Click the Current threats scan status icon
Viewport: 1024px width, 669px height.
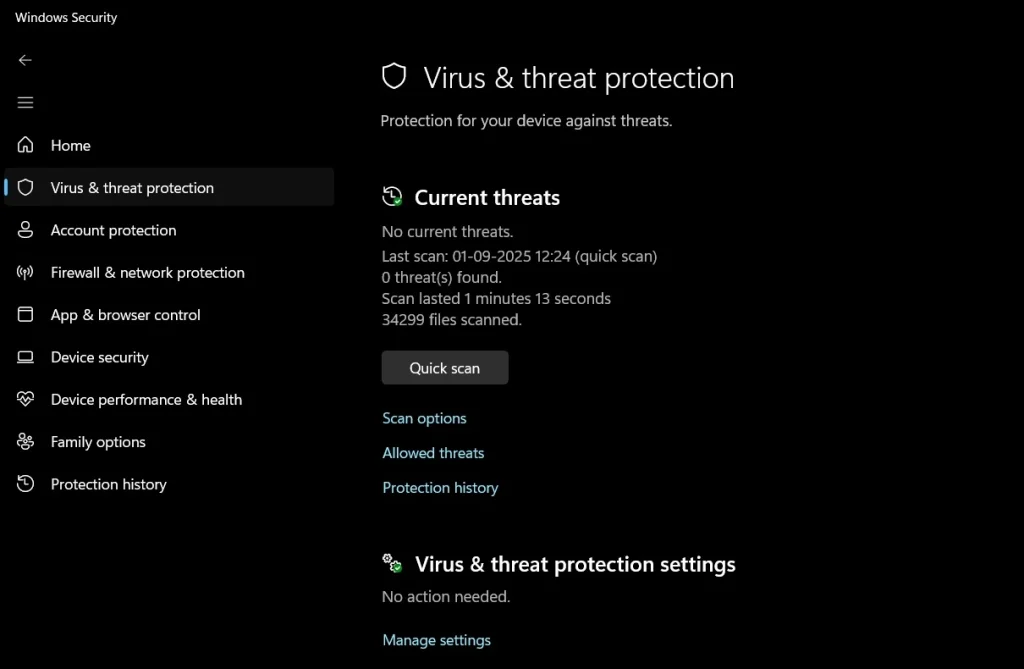[x=392, y=196]
